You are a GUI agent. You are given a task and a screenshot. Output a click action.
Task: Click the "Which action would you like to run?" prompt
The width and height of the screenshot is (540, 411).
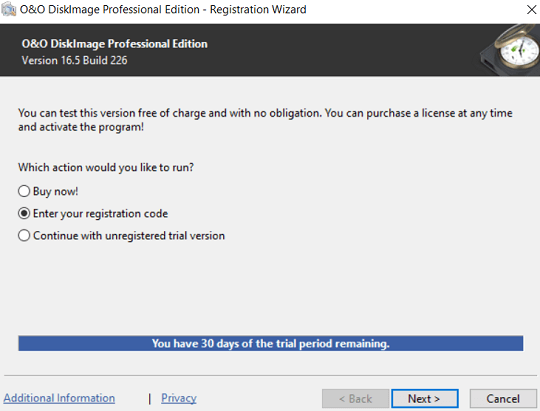(106, 167)
